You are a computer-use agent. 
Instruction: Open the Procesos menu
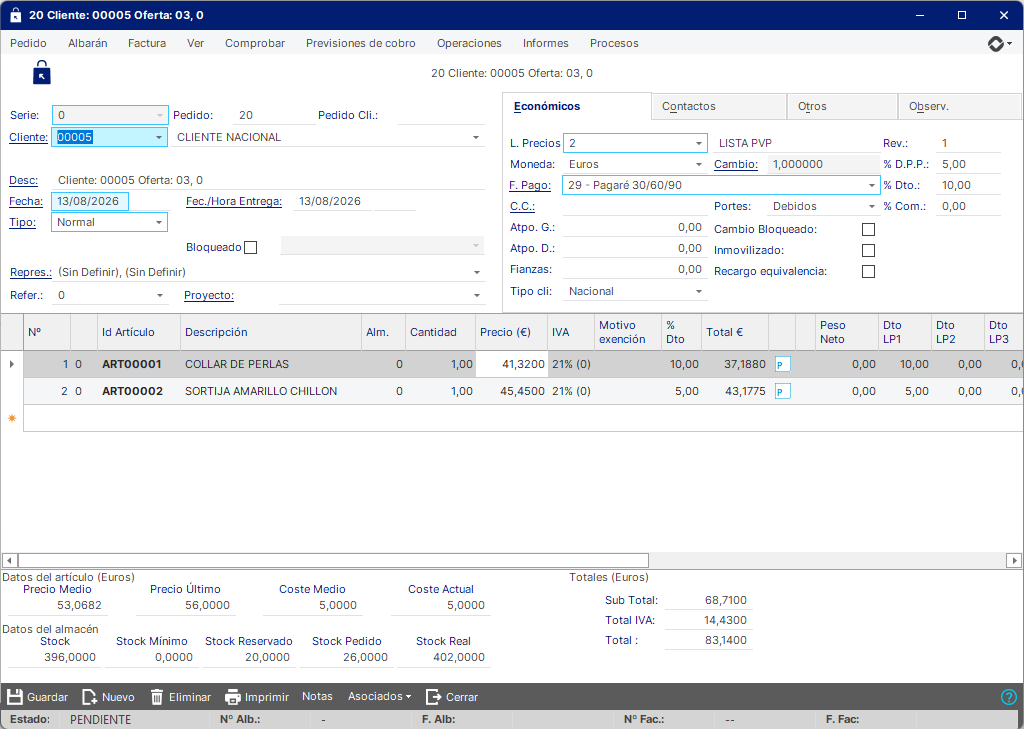[614, 43]
